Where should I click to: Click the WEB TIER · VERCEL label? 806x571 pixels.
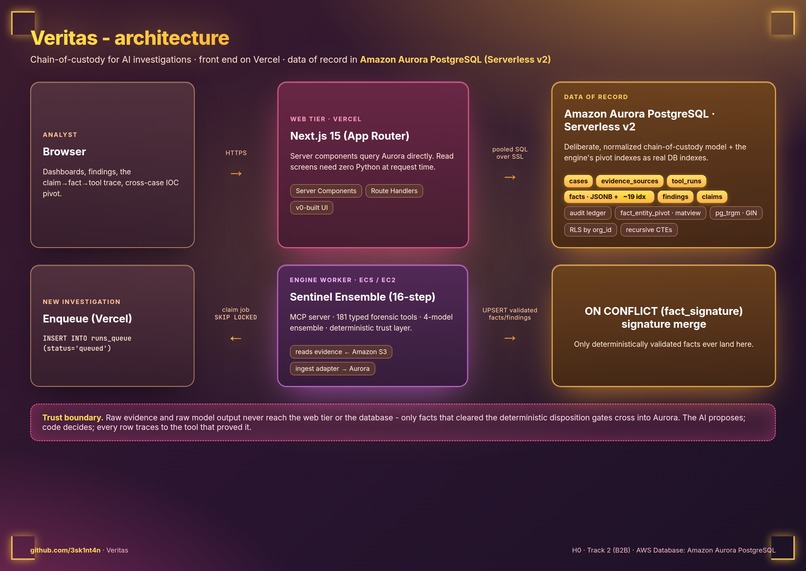(325, 119)
